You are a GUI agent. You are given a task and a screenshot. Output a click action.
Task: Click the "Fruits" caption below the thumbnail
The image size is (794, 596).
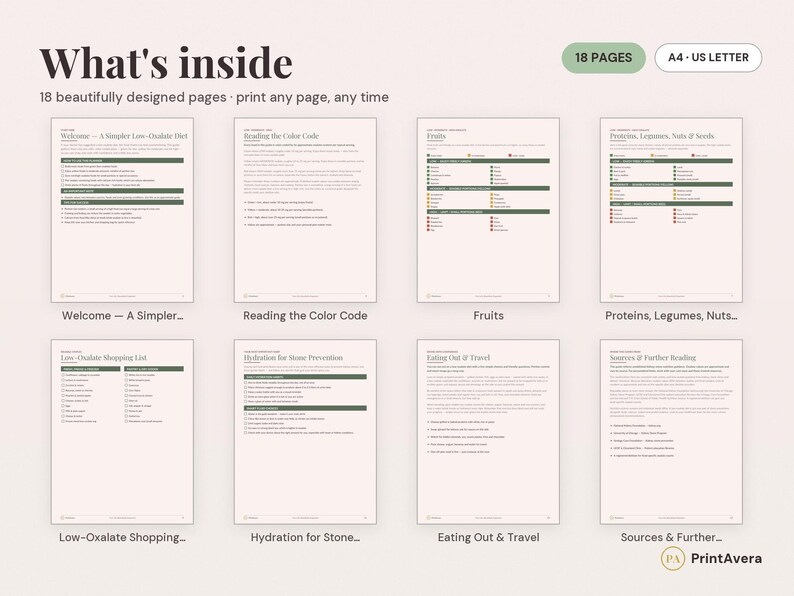pos(488,315)
